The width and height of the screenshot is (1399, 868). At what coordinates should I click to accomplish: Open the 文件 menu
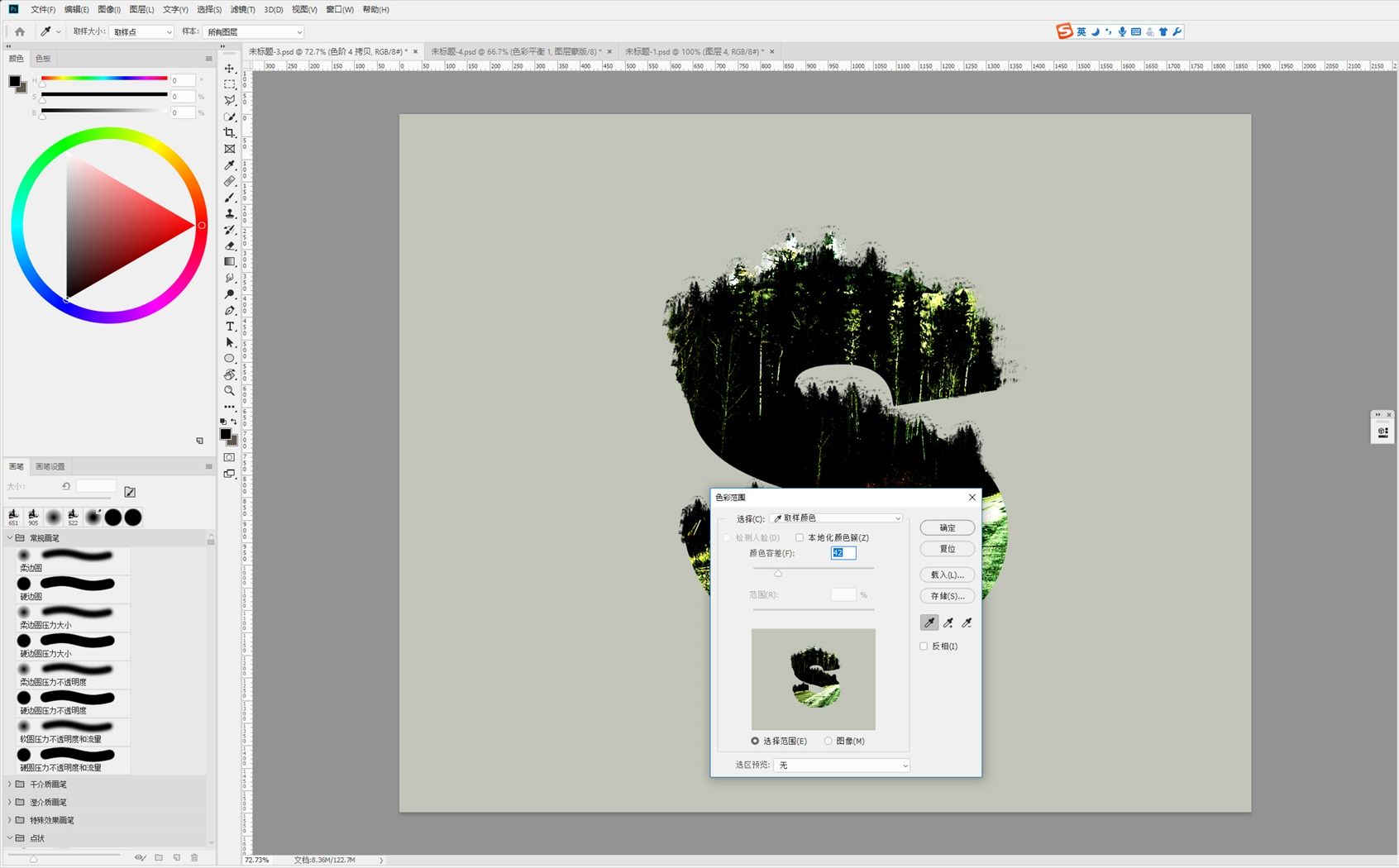point(43,10)
